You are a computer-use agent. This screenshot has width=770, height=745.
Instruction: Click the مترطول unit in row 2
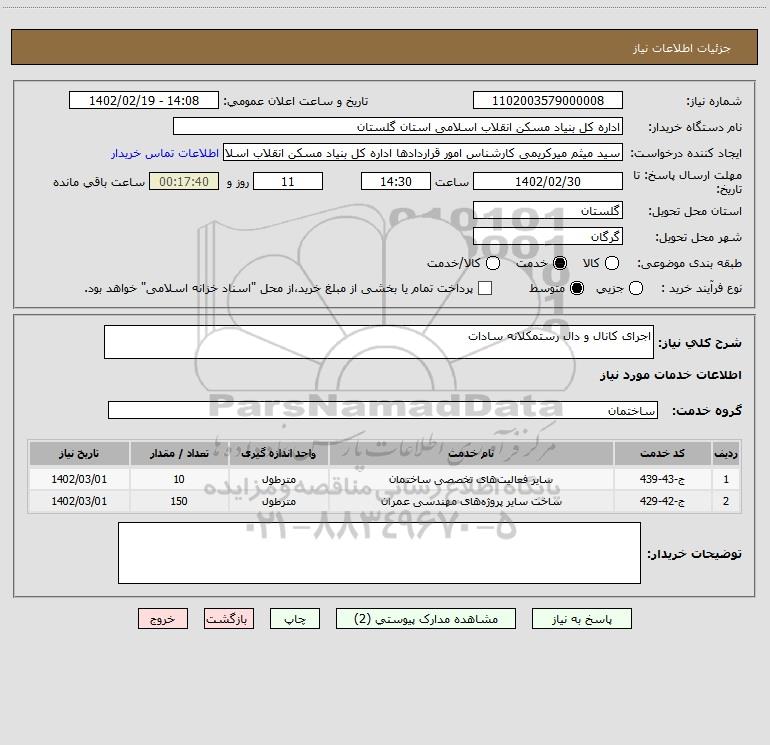coord(278,501)
